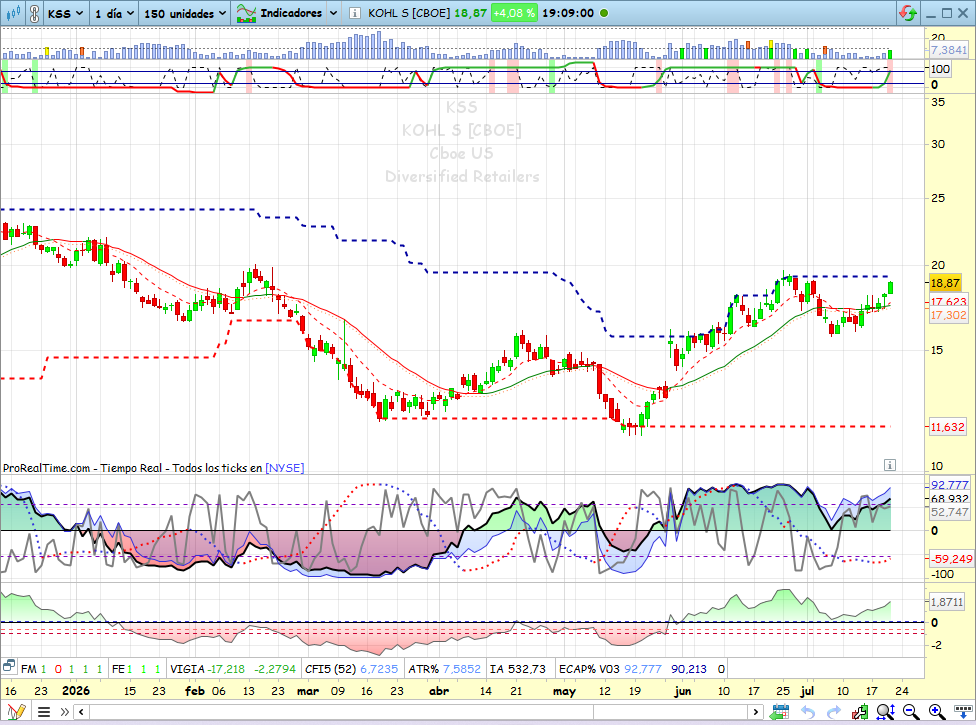Click the stacked windows icon near FM

[9, 667]
